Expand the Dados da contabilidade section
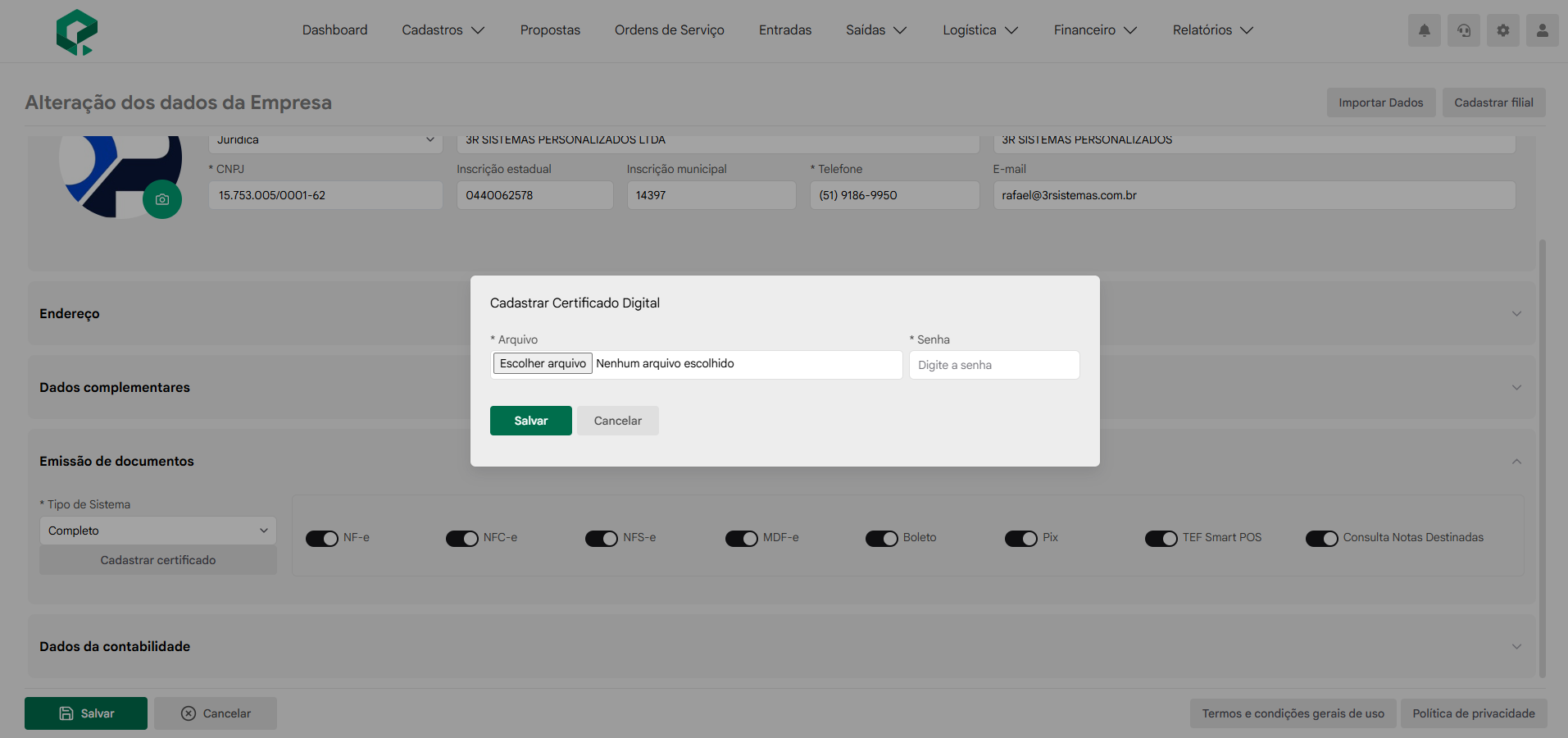Image resolution: width=1568 pixels, height=738 pixels. (782, 646)
